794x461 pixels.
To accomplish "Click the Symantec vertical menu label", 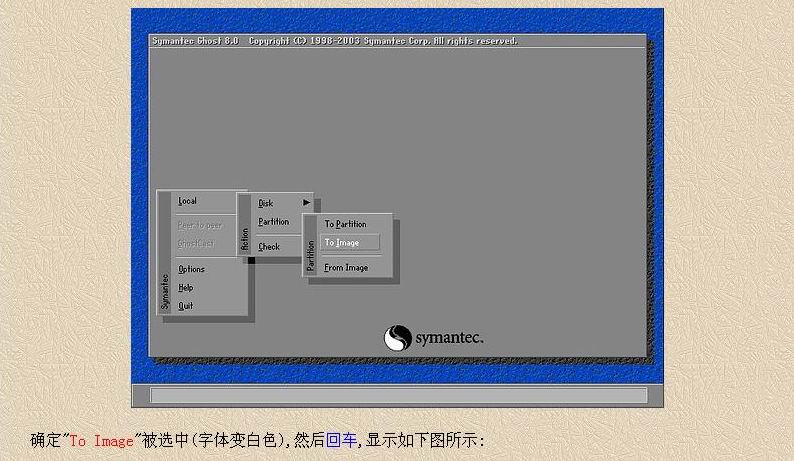I will tap(165, 292).
